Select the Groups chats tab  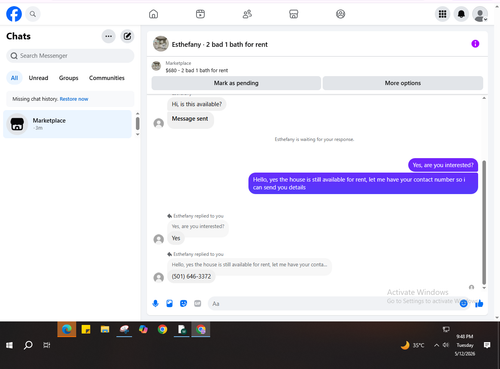click(x=68, y=78)
